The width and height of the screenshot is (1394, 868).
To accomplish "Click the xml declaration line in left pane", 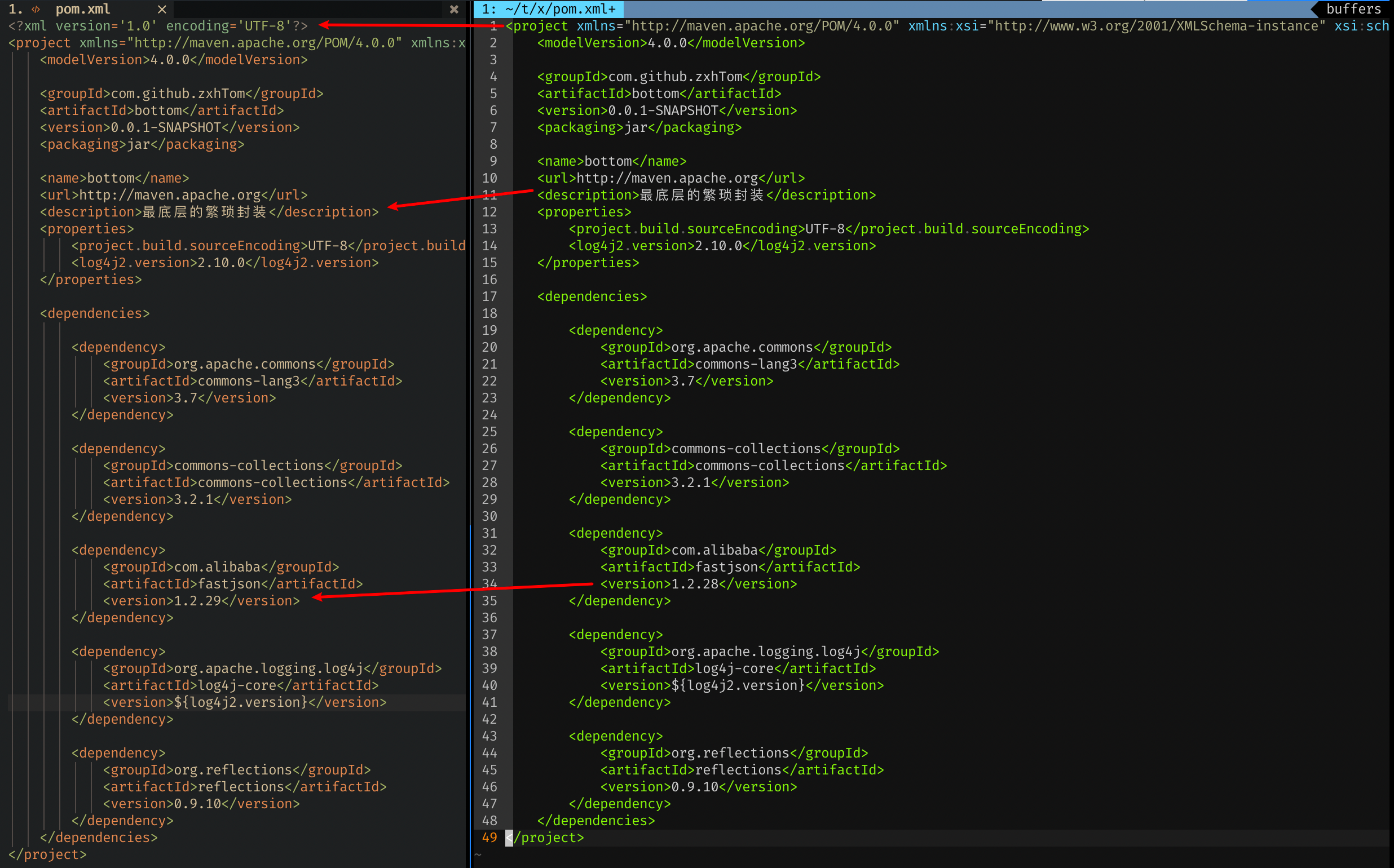I will pyautogui.click(x=158, y=26).
